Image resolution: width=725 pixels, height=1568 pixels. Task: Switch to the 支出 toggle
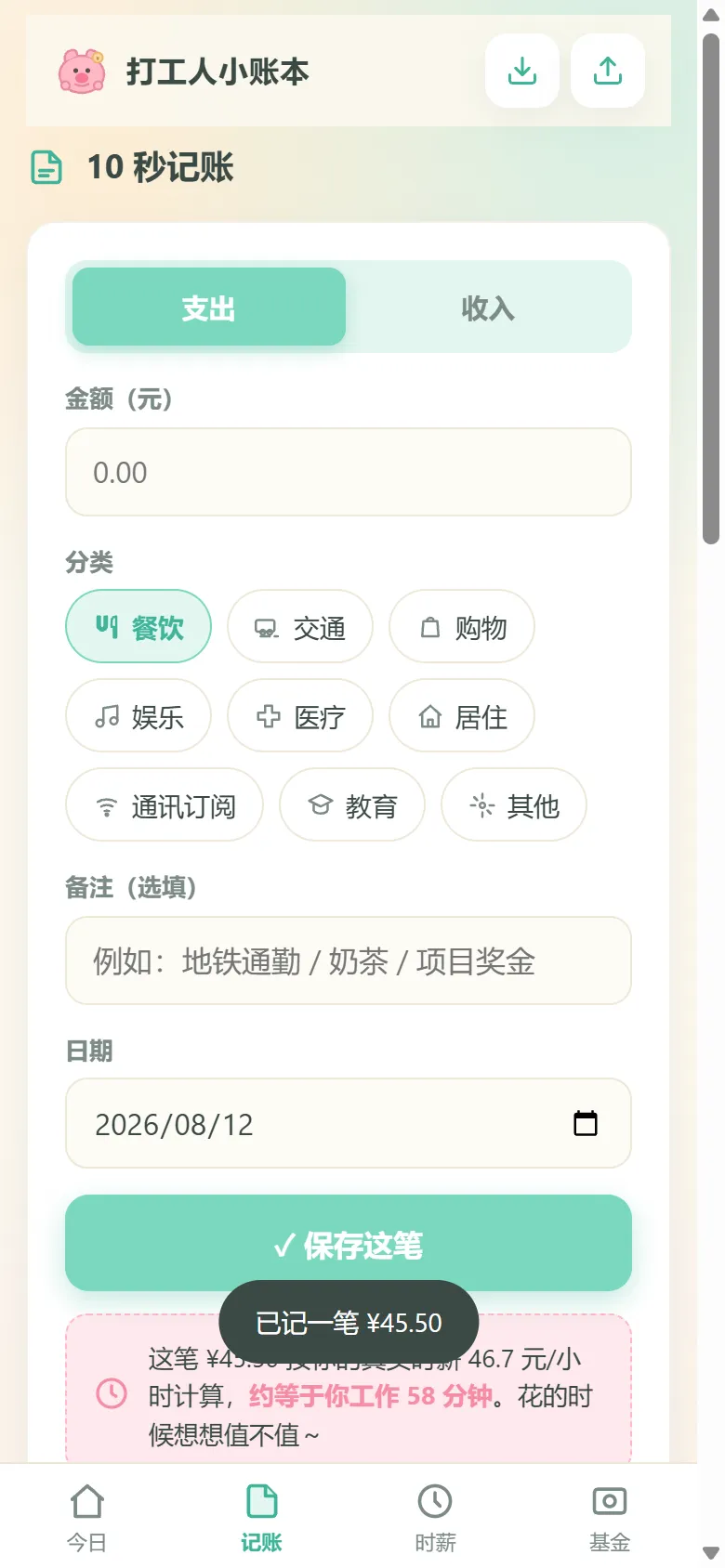point(209,307)
